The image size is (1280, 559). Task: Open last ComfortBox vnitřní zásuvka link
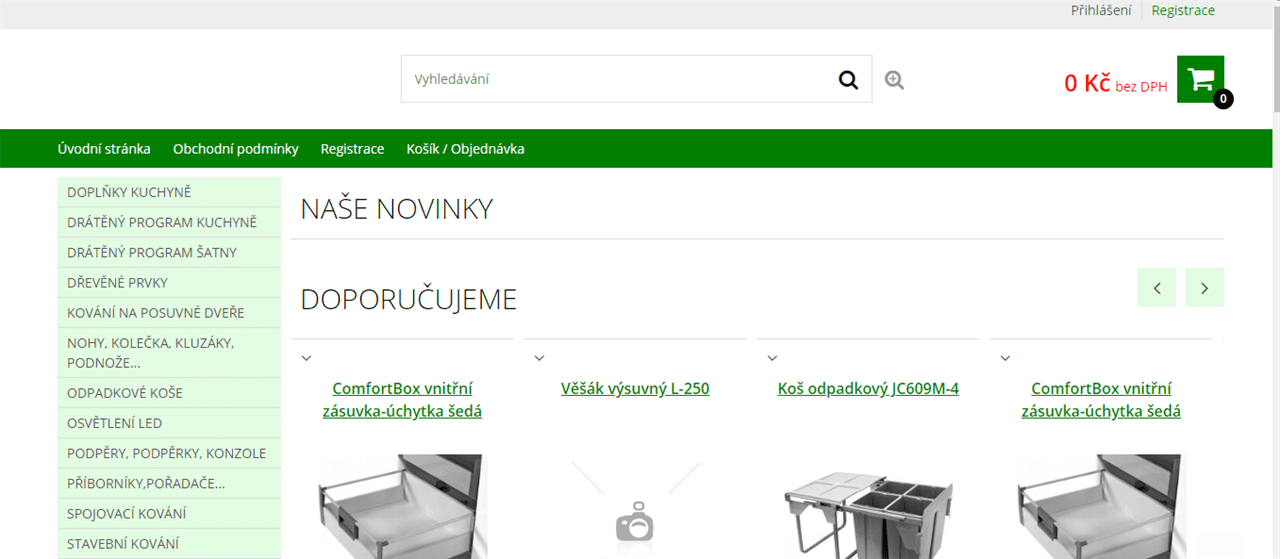(x=1101, y=399)
